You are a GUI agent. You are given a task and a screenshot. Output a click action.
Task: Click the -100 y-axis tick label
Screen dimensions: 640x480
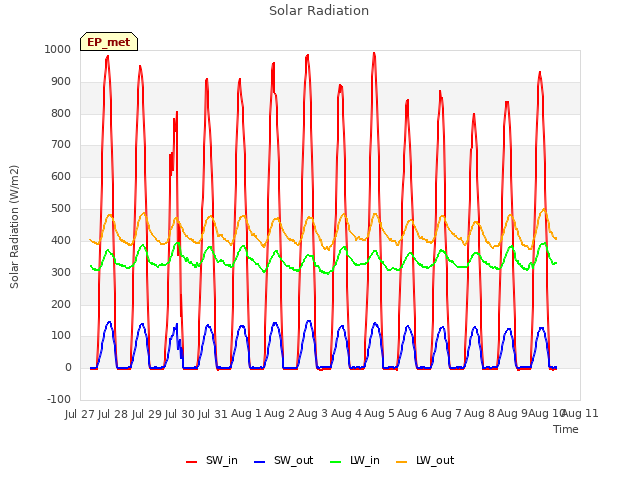click(59, 399)
